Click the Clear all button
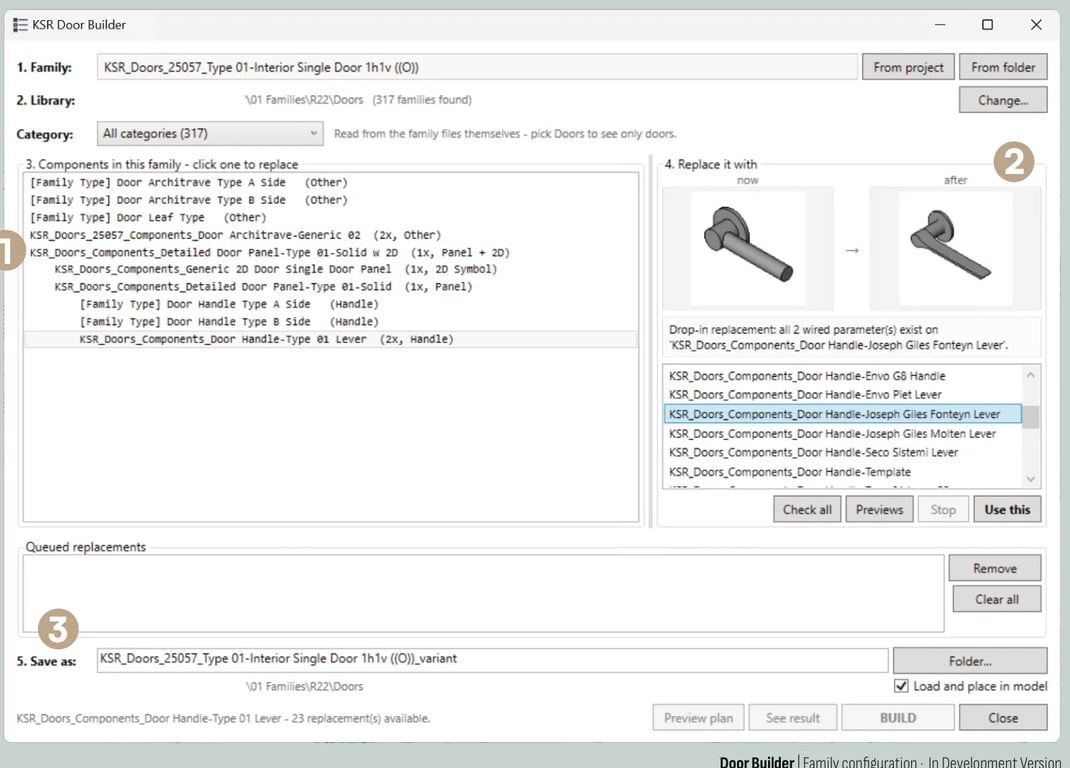 (x=996, y=599)
